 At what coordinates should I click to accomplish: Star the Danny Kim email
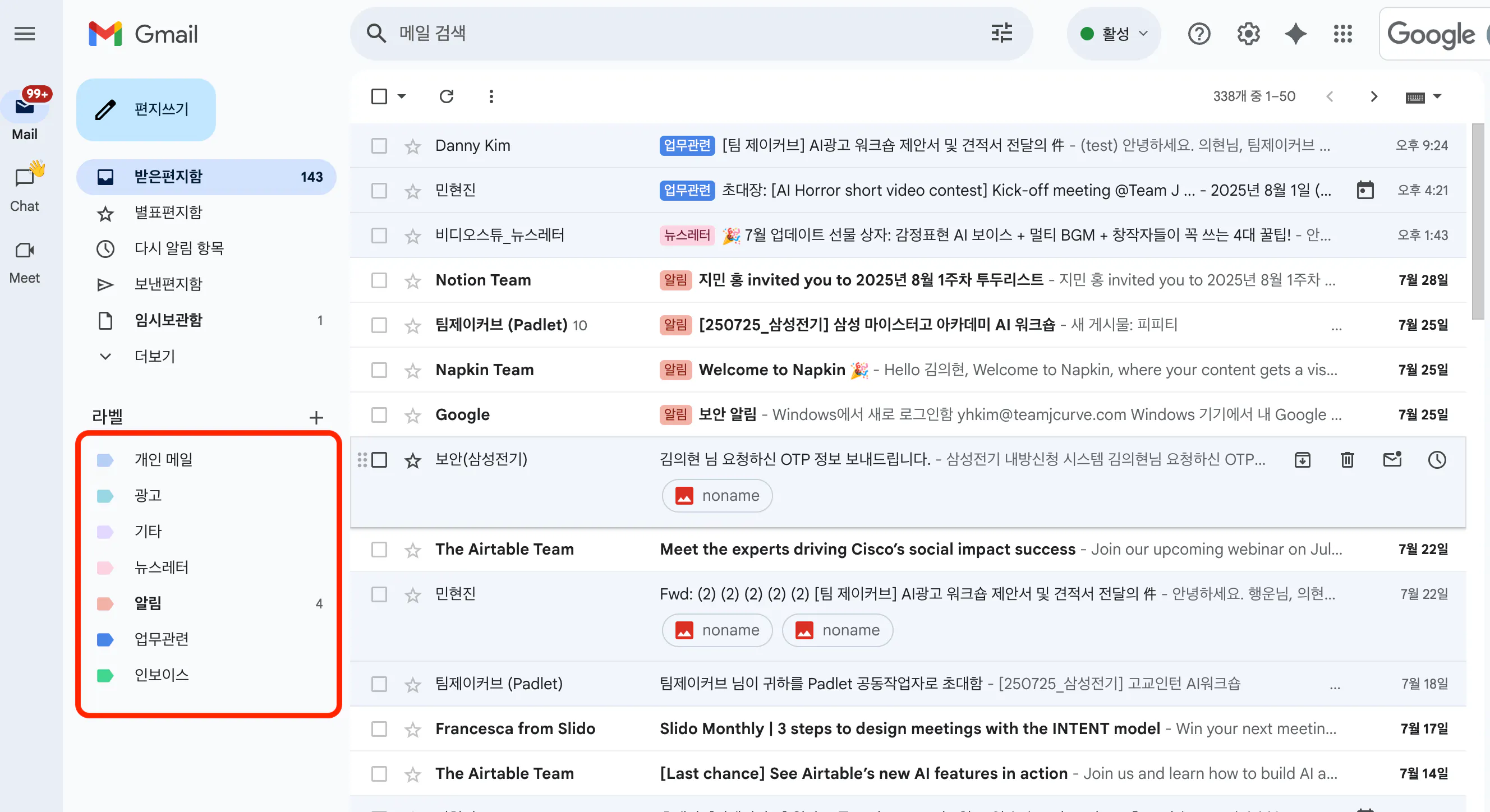pyautogui.click(x=412, y=146)
